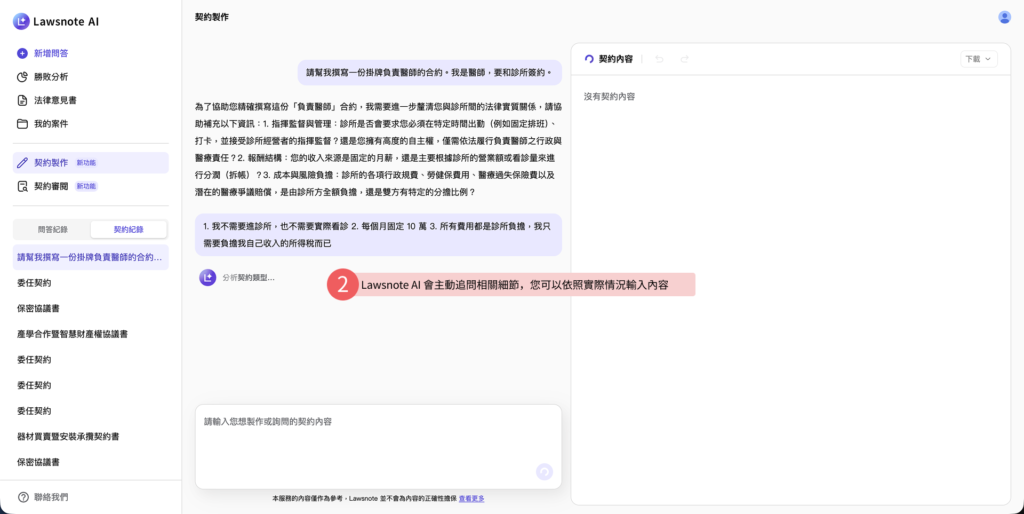Click the 契約製作 page heading
Screen dimensions: 1024x514
(212, 18)
